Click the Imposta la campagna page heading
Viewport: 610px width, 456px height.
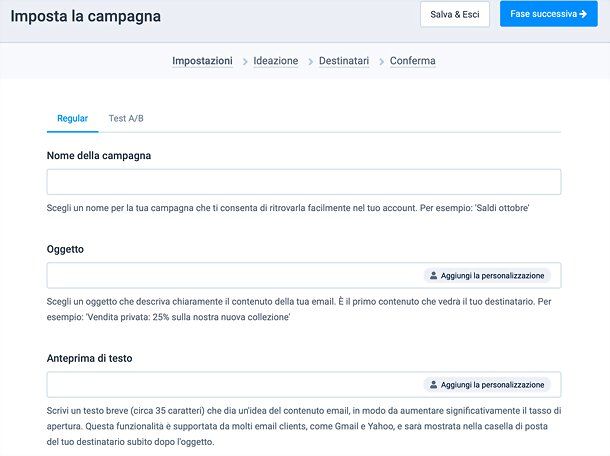coord(85,17)
